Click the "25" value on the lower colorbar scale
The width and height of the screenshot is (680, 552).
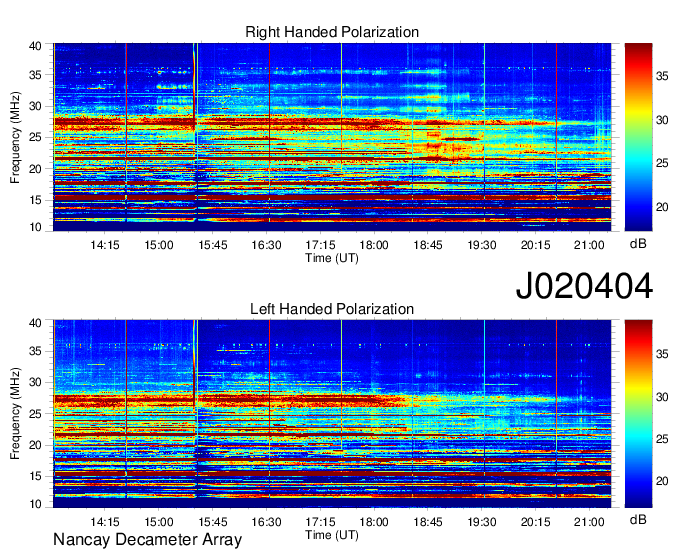tap(662, 439)
